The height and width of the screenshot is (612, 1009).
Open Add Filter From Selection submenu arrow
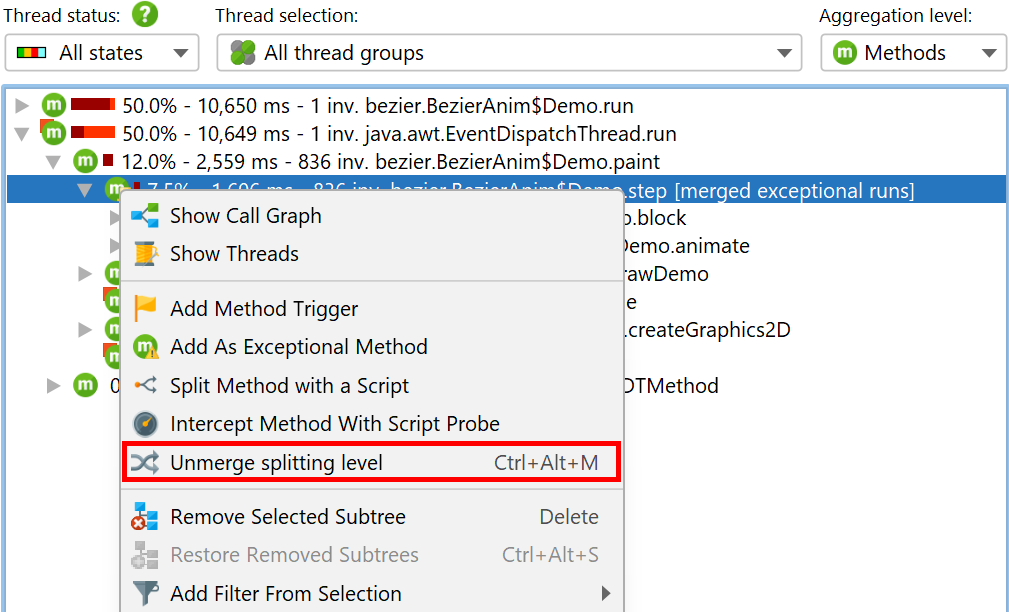click(606, 593)
